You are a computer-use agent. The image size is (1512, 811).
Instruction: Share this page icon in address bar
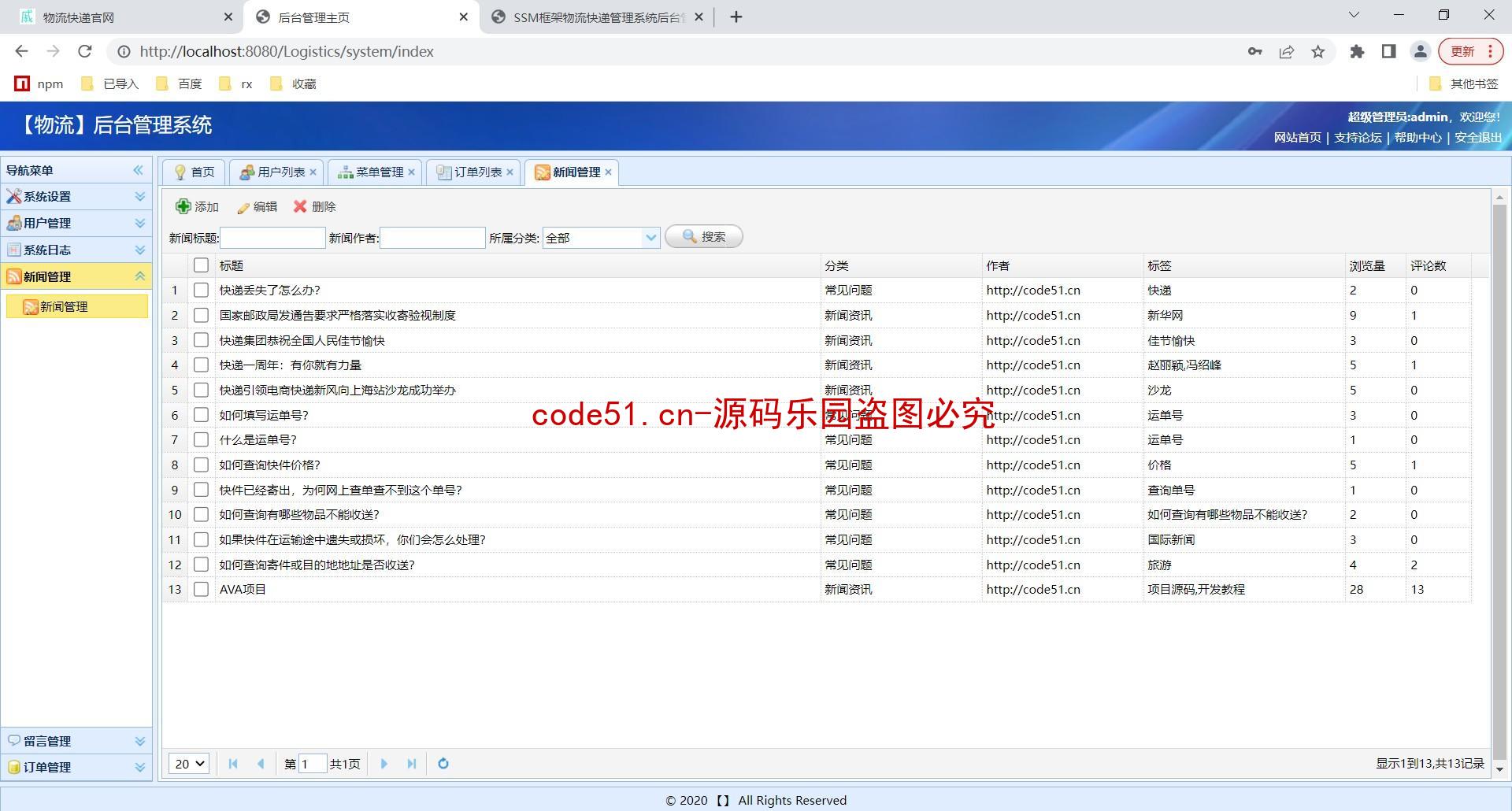click(1286, 51)
